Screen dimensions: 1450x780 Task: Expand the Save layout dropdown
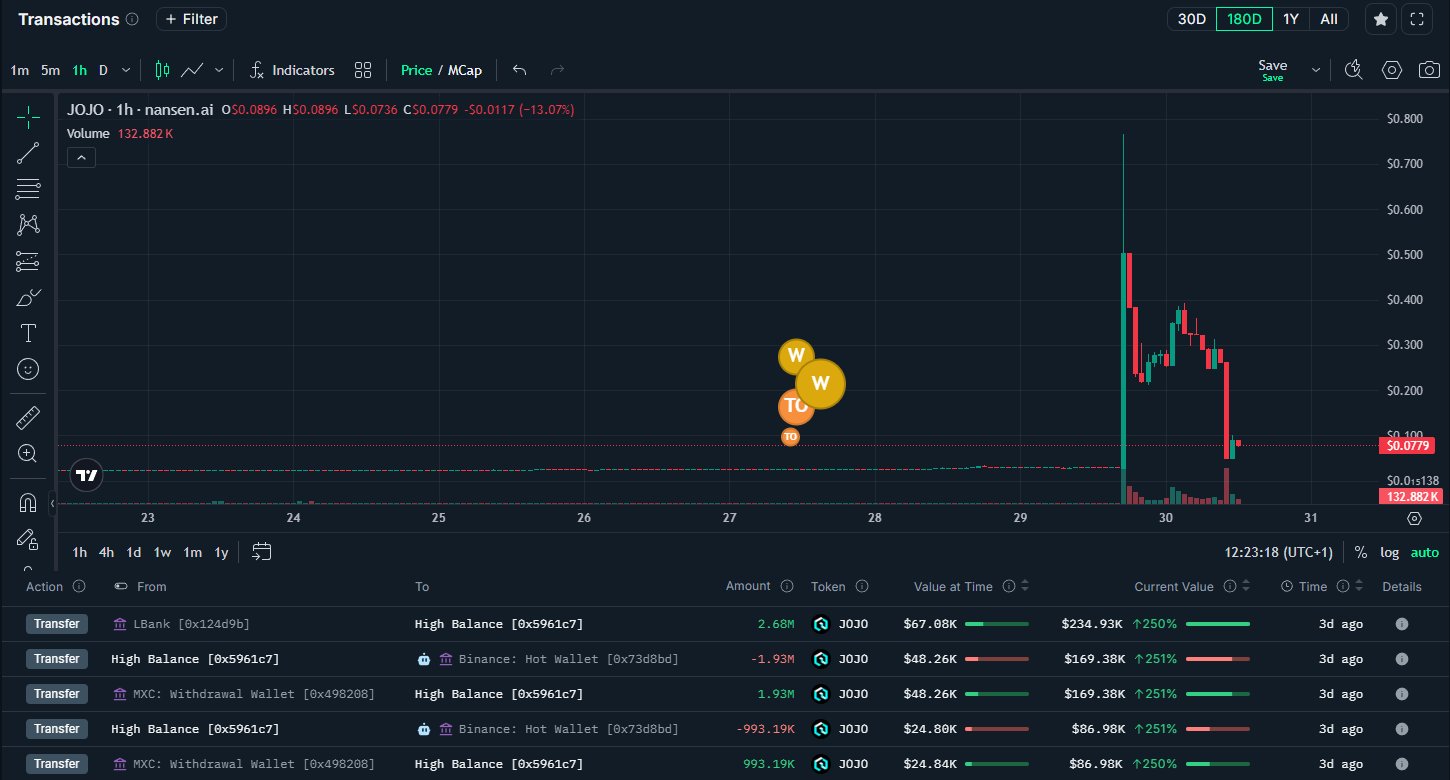coord(1315,70)
